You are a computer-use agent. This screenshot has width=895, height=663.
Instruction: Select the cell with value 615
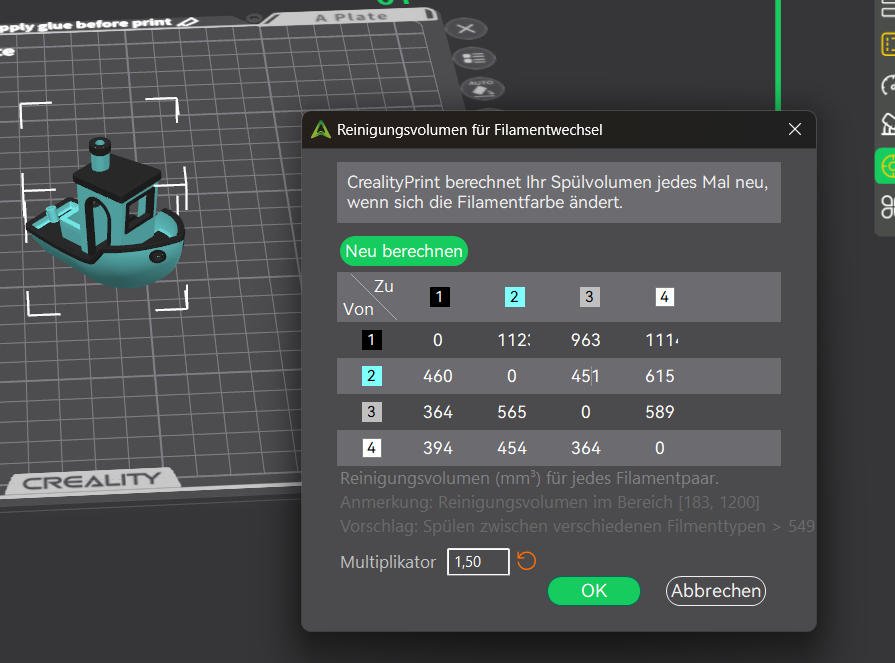pos(660,376)
